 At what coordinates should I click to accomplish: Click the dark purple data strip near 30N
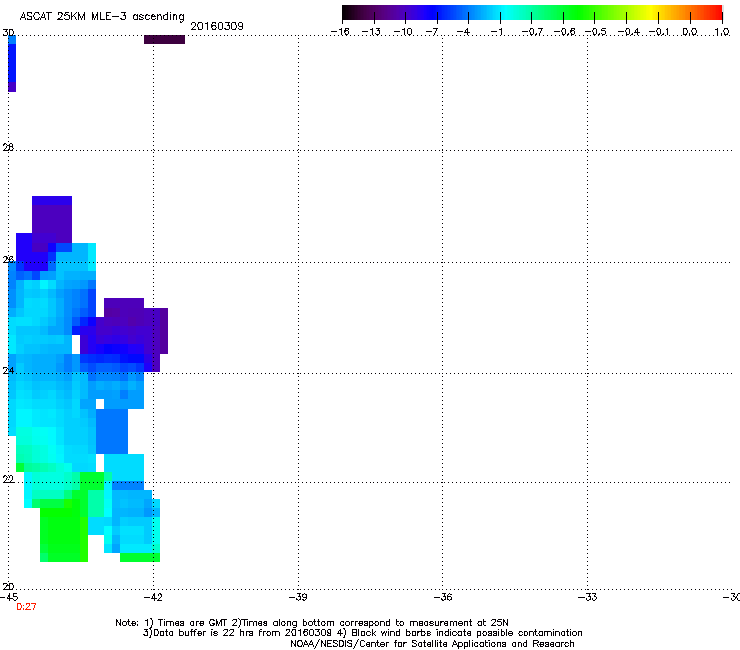click(x=164, y=40)
